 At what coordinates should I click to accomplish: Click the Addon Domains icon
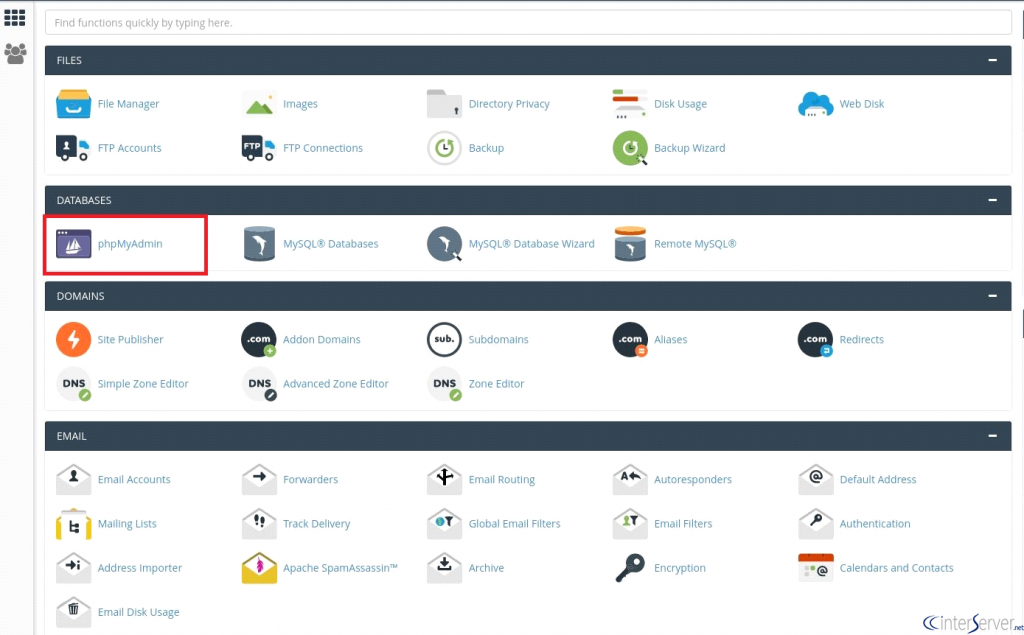point(259,340)
